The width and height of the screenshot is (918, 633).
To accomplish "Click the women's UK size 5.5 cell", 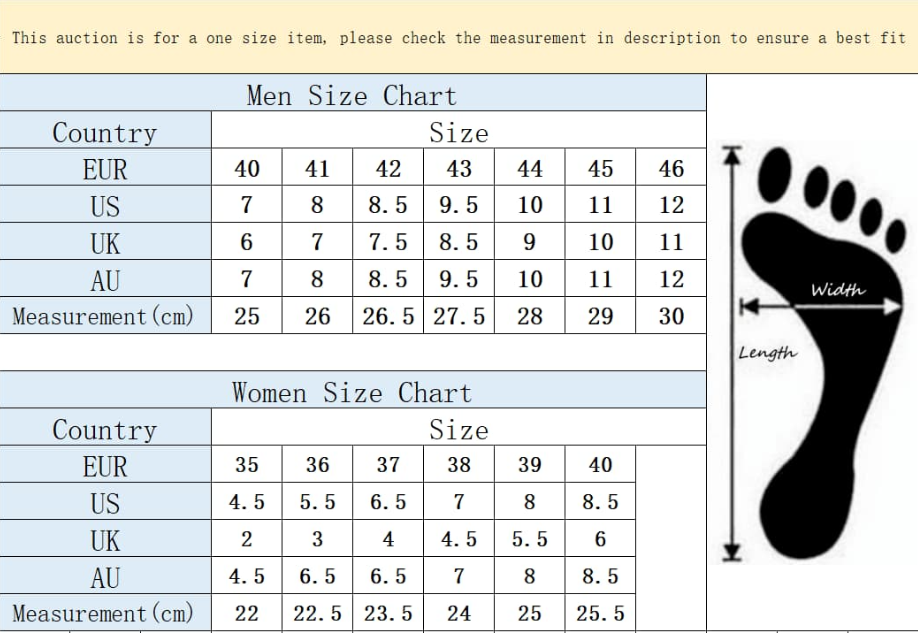I will tap(530, 539).
